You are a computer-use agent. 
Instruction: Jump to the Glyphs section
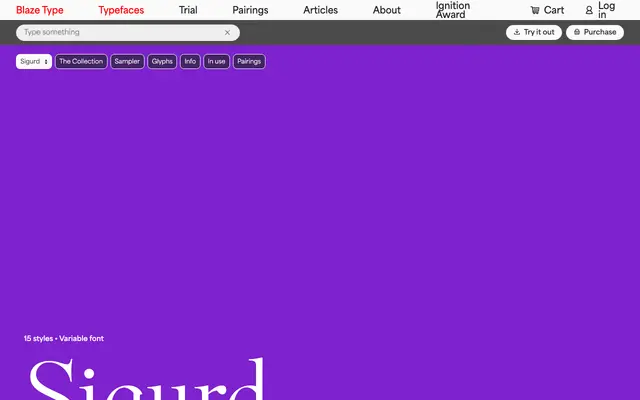pos(162,62)
